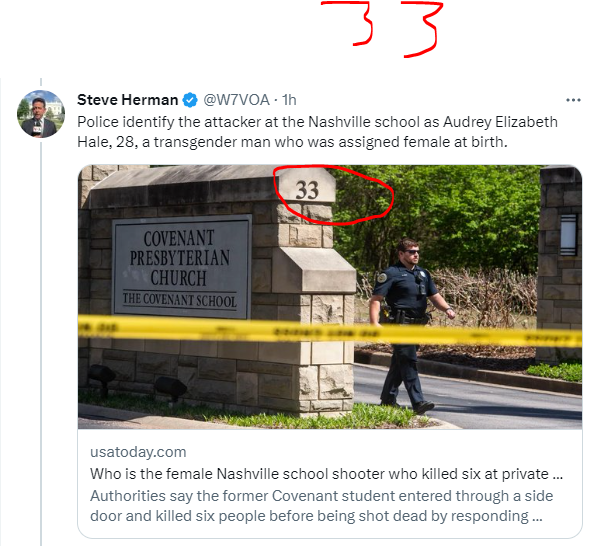Open the article headline 'Who is the female Nashville...'
This screenshot has height=546, width=591.
coord(326,474)
